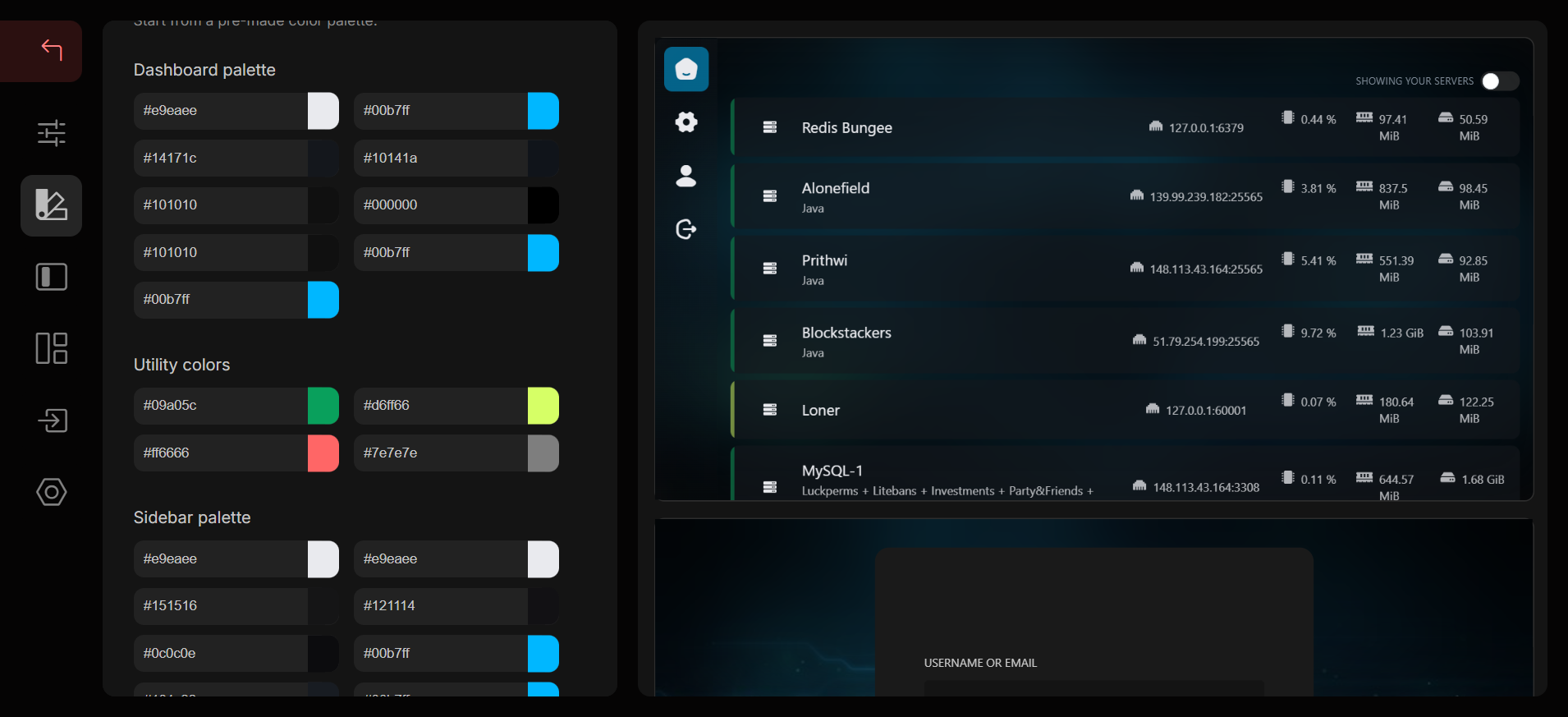
Task: Open the #0c0c0e color swatch
Action: (323, 654)
